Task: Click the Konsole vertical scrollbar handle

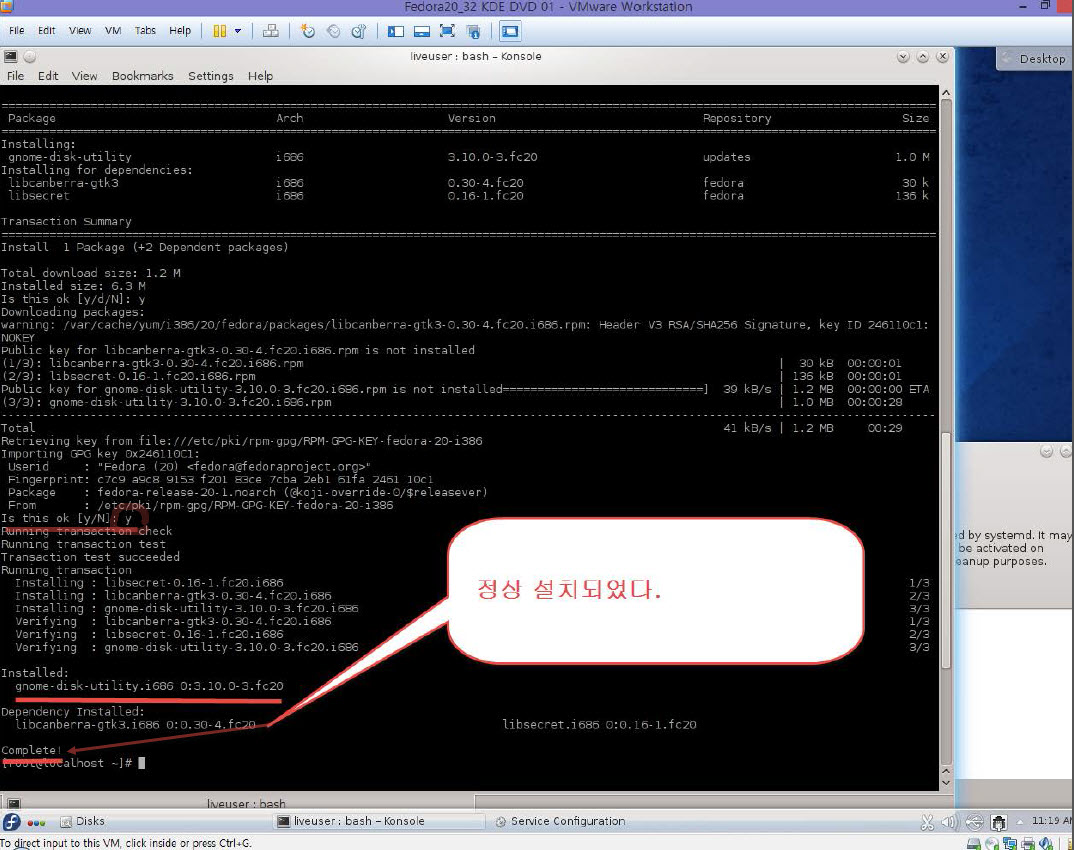Action: point(946,551)
